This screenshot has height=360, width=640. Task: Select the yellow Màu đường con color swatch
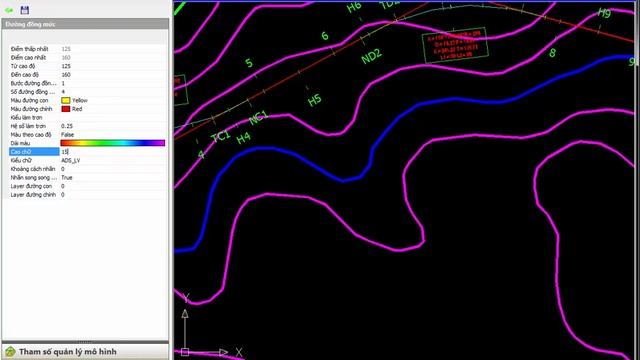[x=65, y=100]
